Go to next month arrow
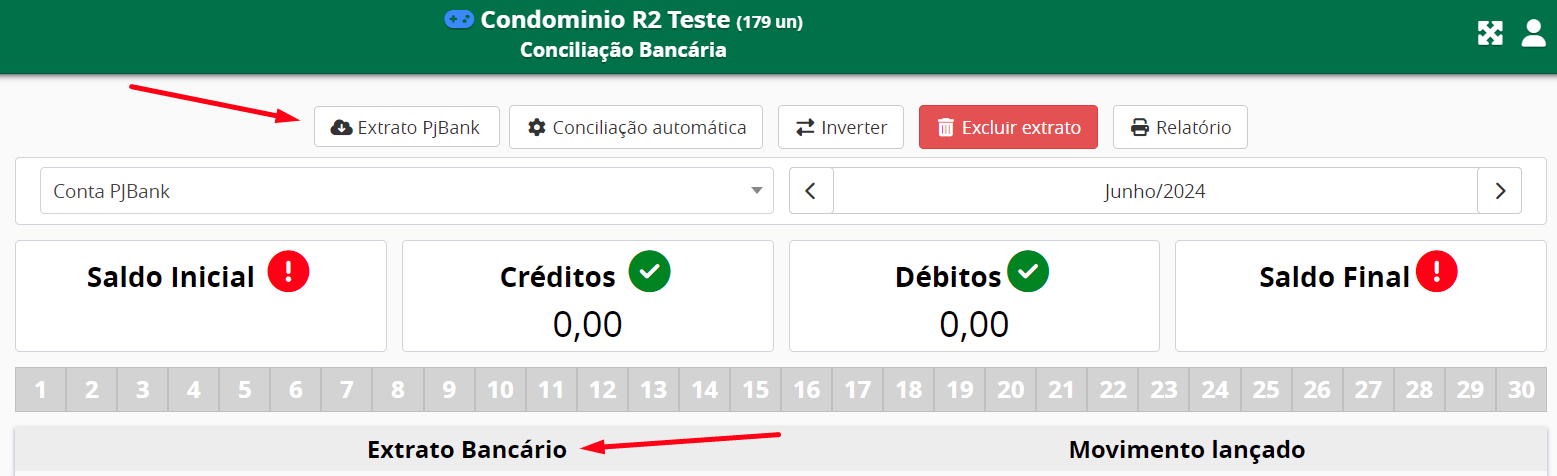This screenshot has height=476, width=1557. tap(1499, 191)
